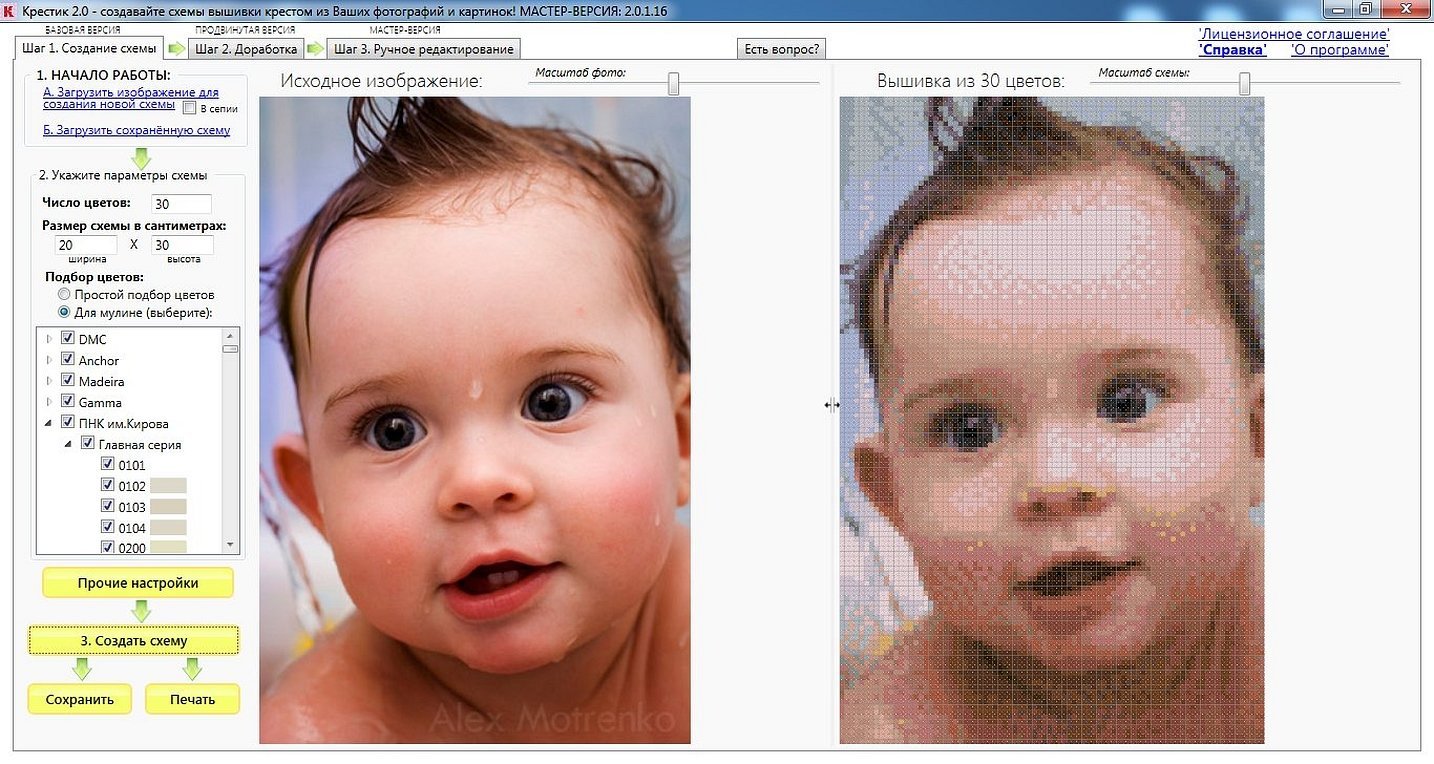
Task: Uncheck the Madeira checkbox
Action: 68,380
